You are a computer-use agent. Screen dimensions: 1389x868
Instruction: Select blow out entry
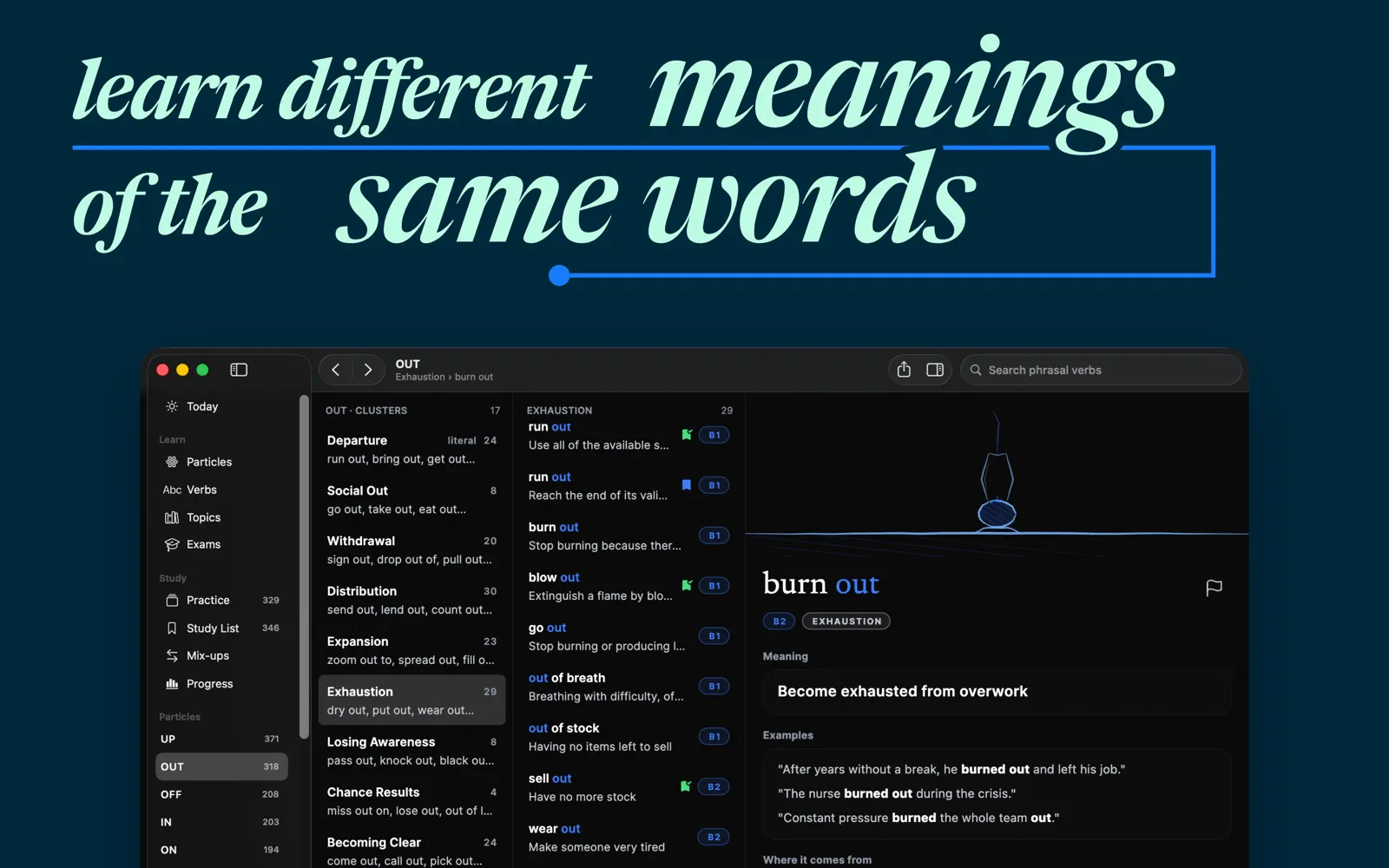(629, 587)
